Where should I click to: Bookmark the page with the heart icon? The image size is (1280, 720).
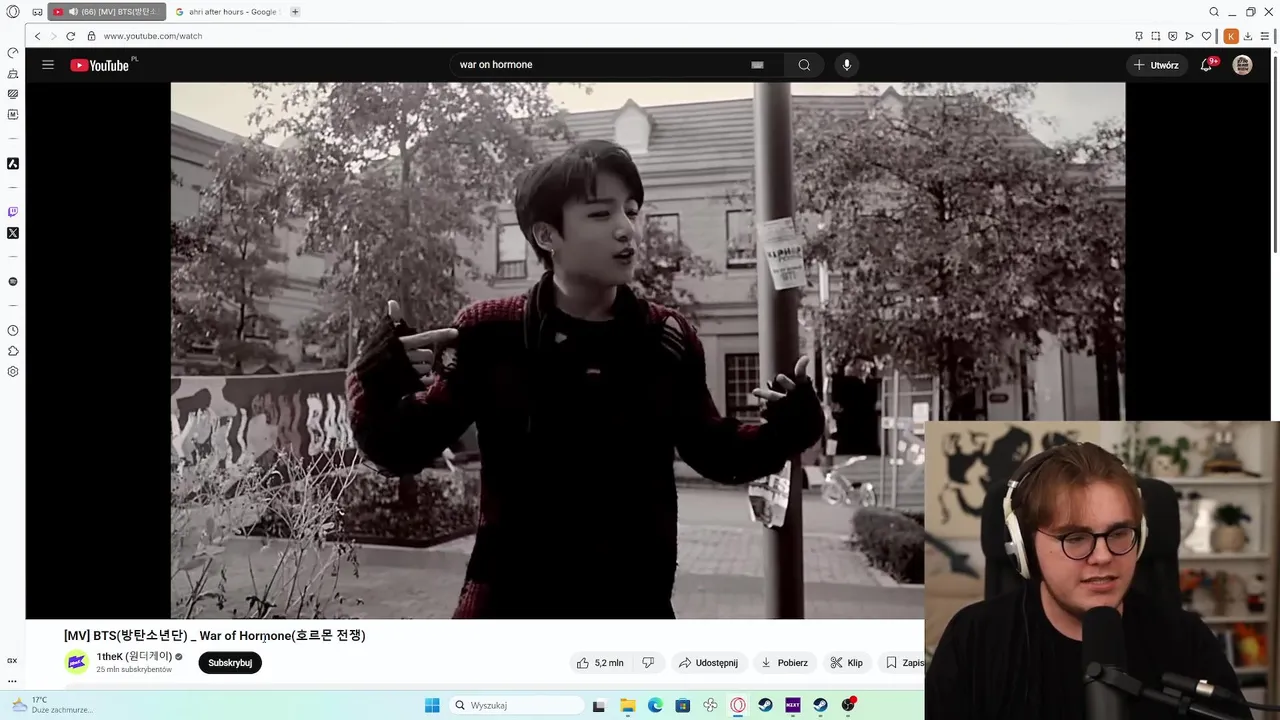point(1207,36)
